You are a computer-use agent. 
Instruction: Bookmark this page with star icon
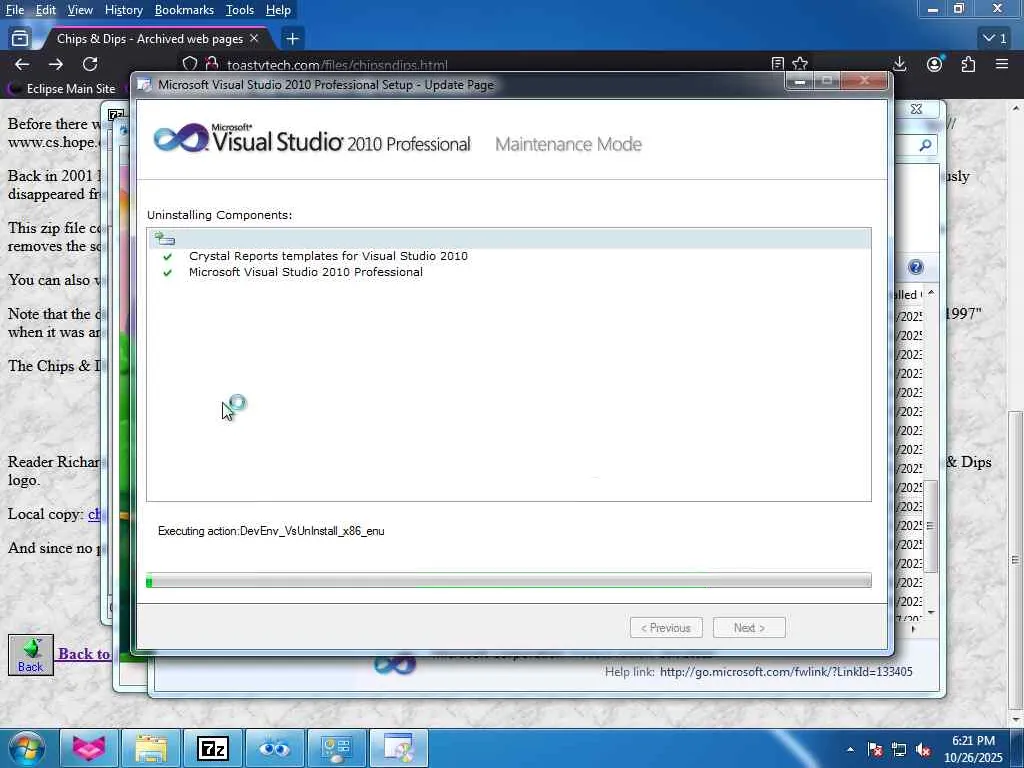[800, 63]
